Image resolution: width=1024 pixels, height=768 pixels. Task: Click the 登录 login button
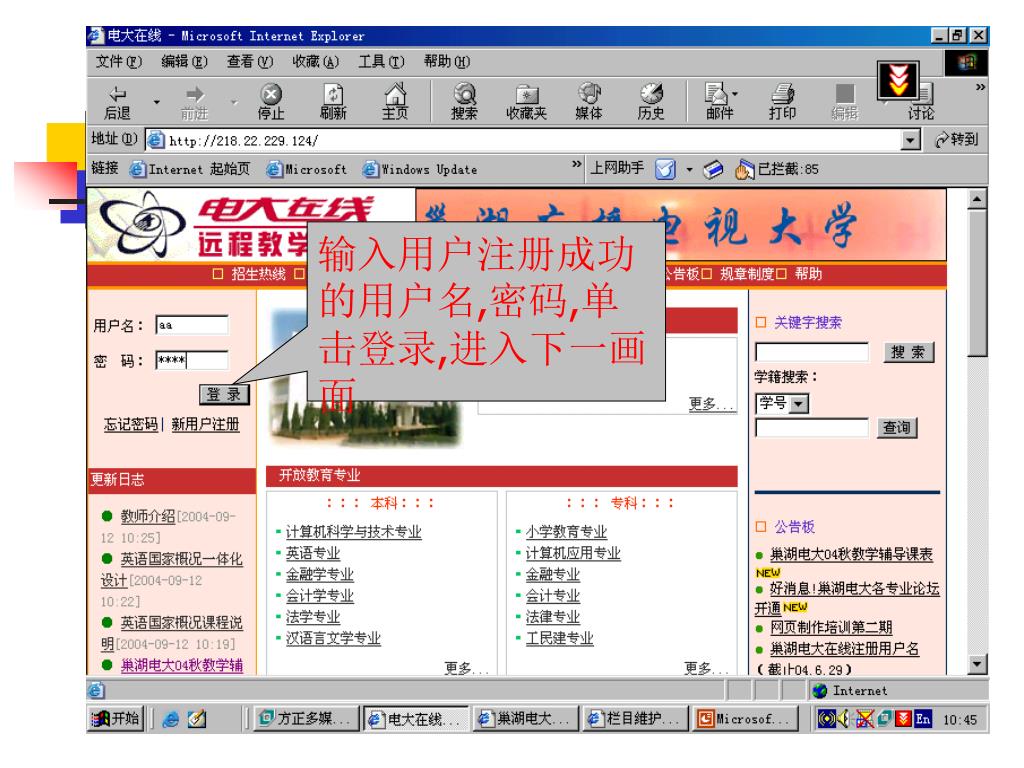coord(224,394)
